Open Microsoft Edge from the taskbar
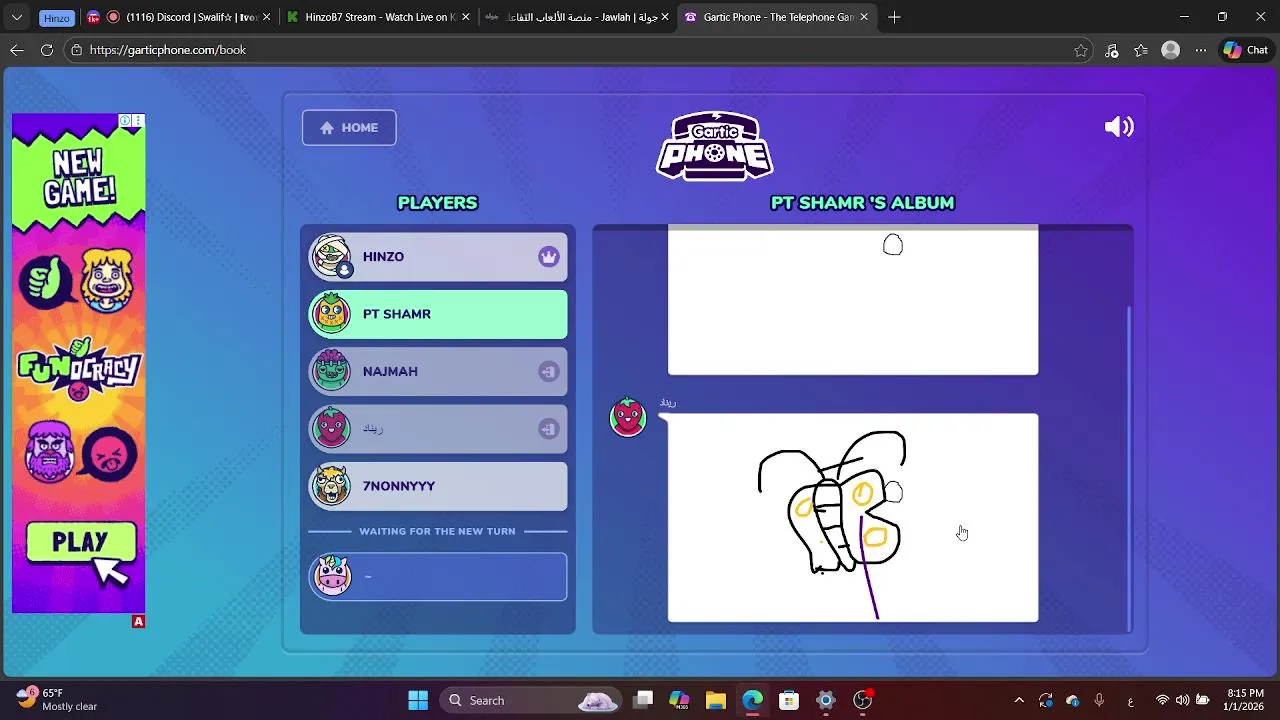The image size is (1280, 720). [x=752, y=700]
